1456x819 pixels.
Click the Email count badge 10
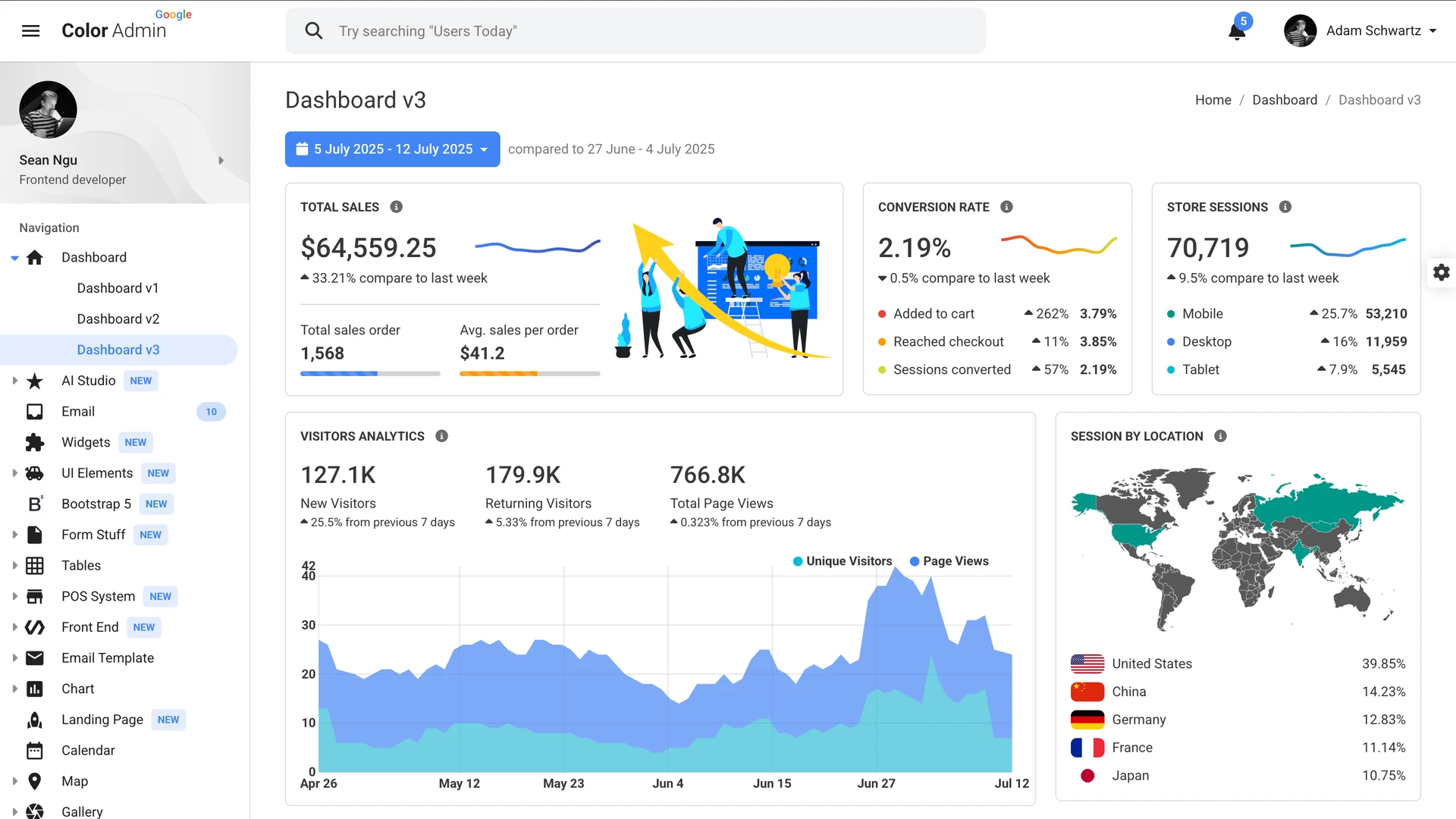[211, 412]
